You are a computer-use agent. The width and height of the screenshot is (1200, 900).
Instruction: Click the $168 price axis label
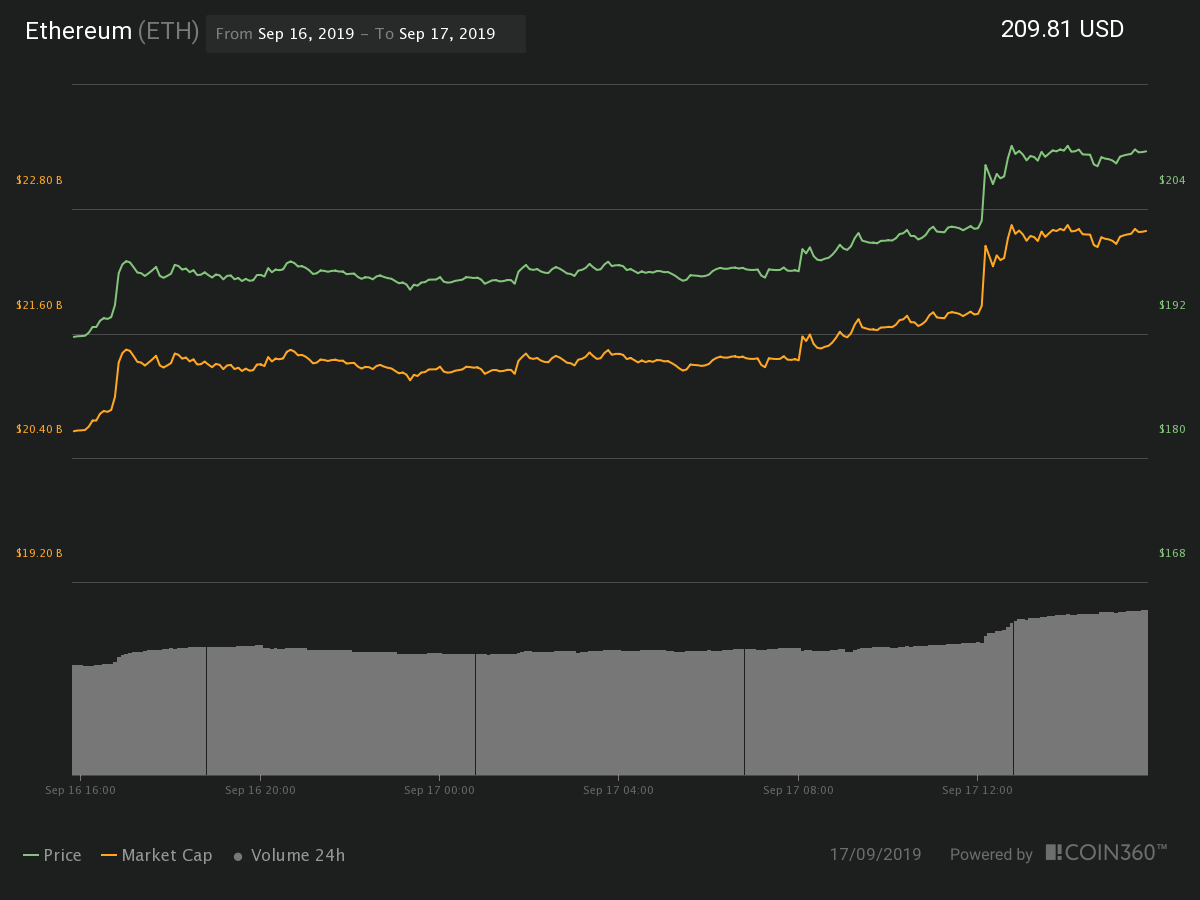tap(1172, 553)
